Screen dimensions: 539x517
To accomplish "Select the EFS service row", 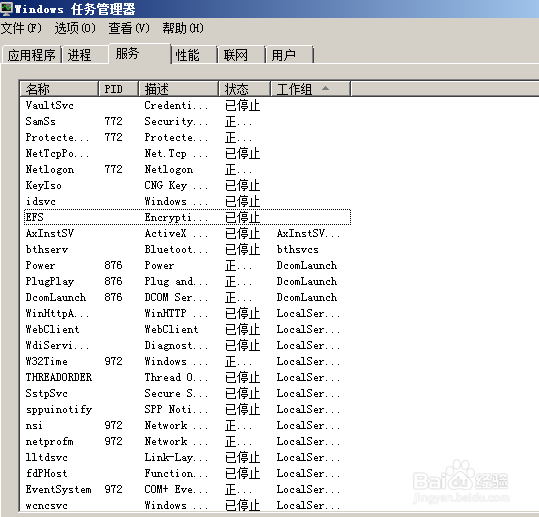I will point(187,217).
